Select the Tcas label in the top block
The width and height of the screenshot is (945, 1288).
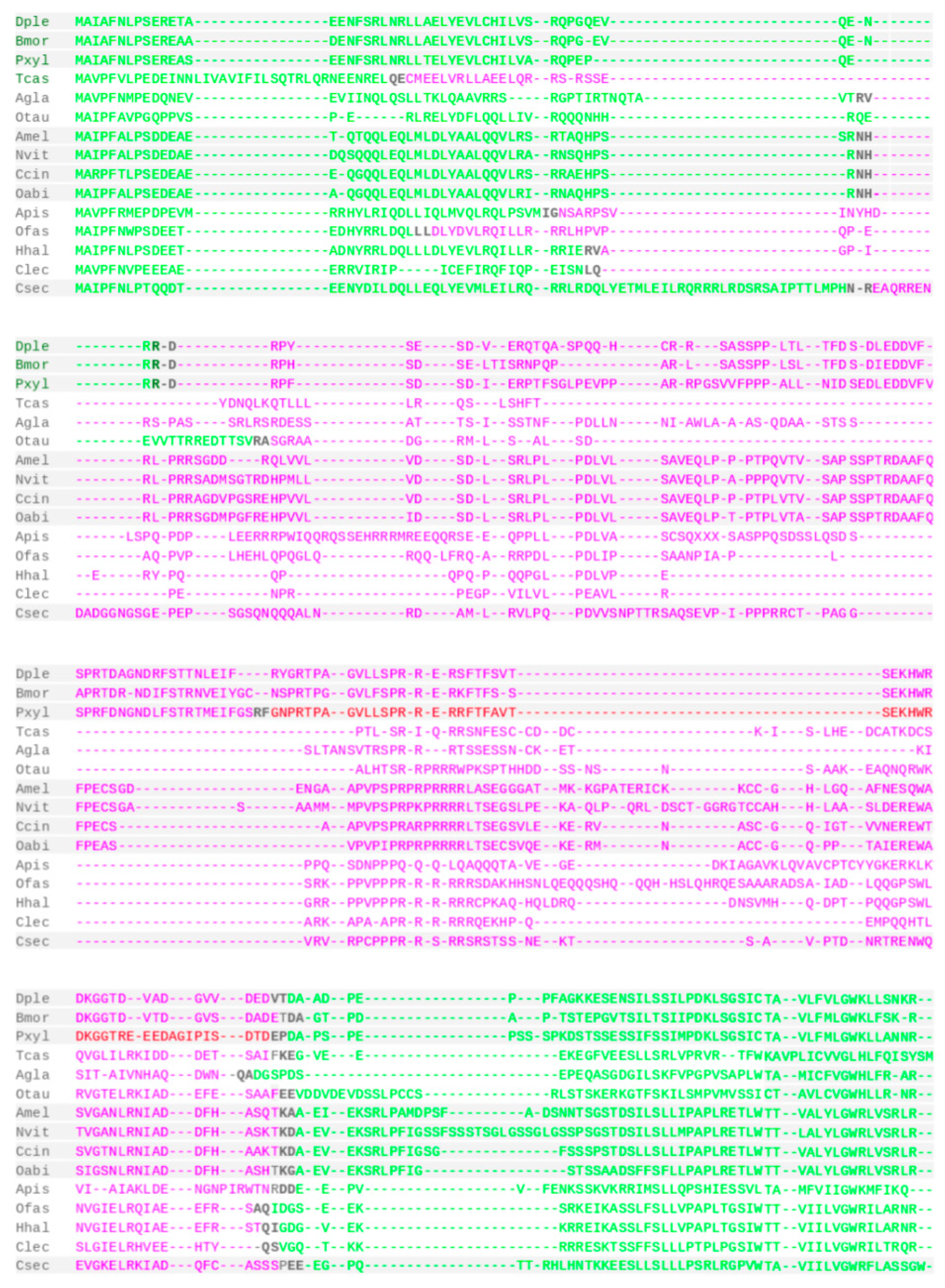coord(32,79)
